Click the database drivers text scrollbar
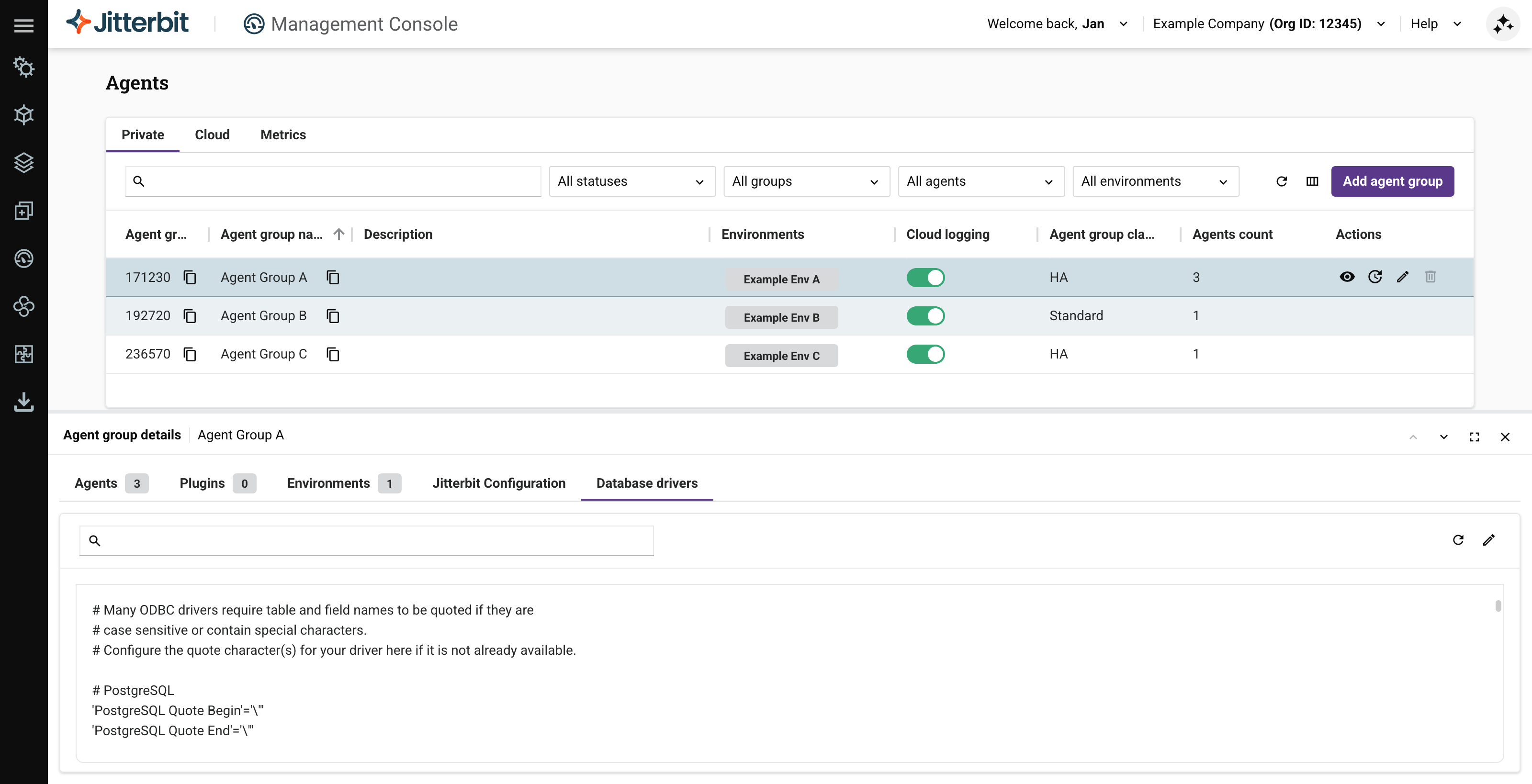1532x784 pixels. point(1498,606)
